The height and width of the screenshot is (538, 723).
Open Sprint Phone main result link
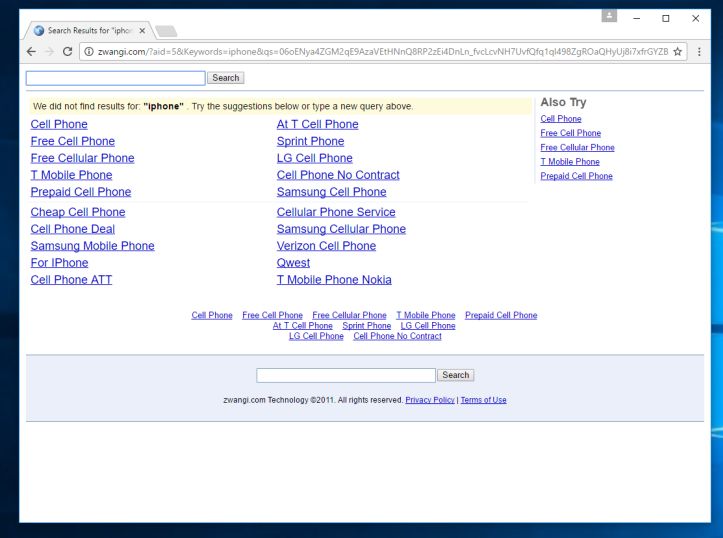(x=310, y=141)
